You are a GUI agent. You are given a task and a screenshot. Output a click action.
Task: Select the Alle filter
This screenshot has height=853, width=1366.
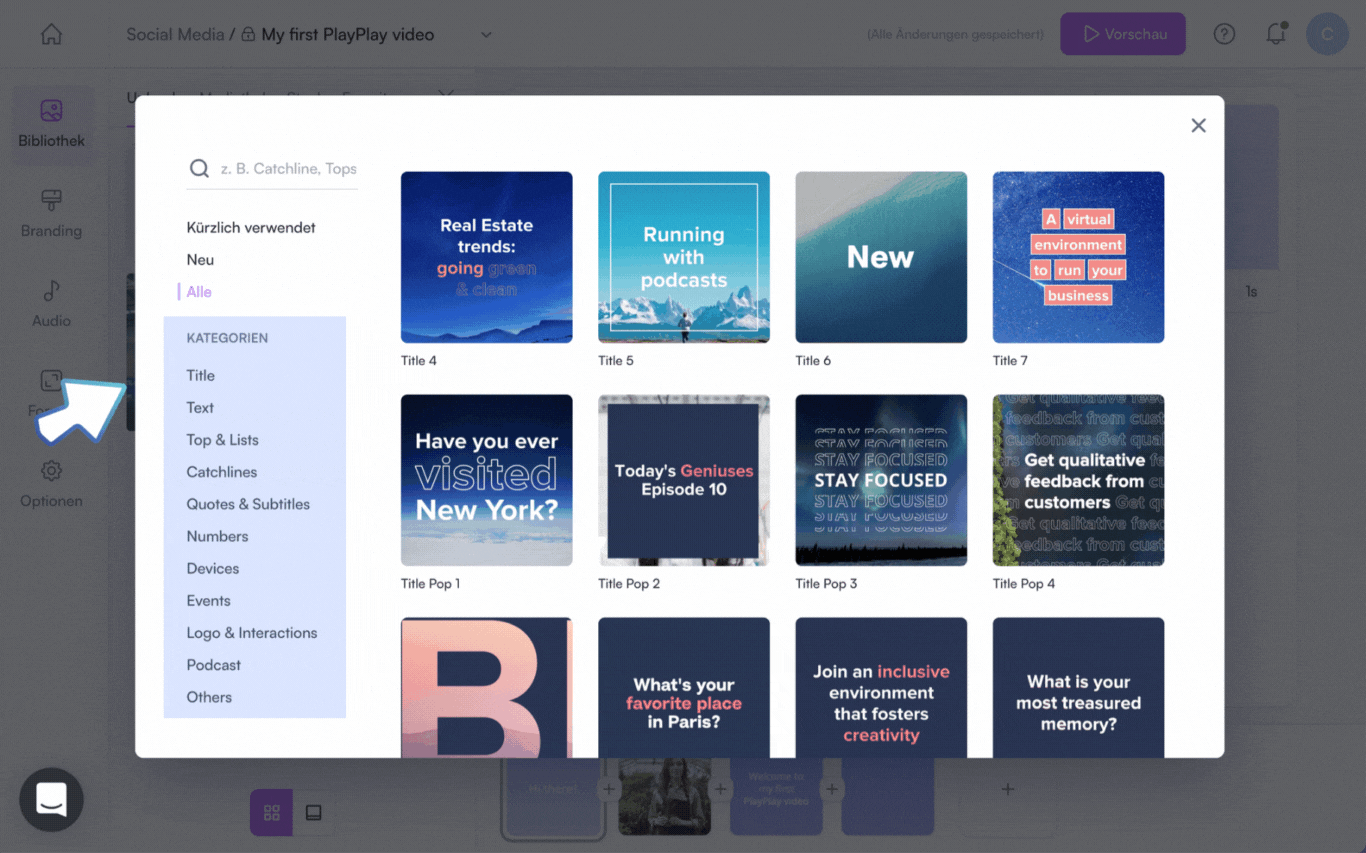click(x=199, y=291)
